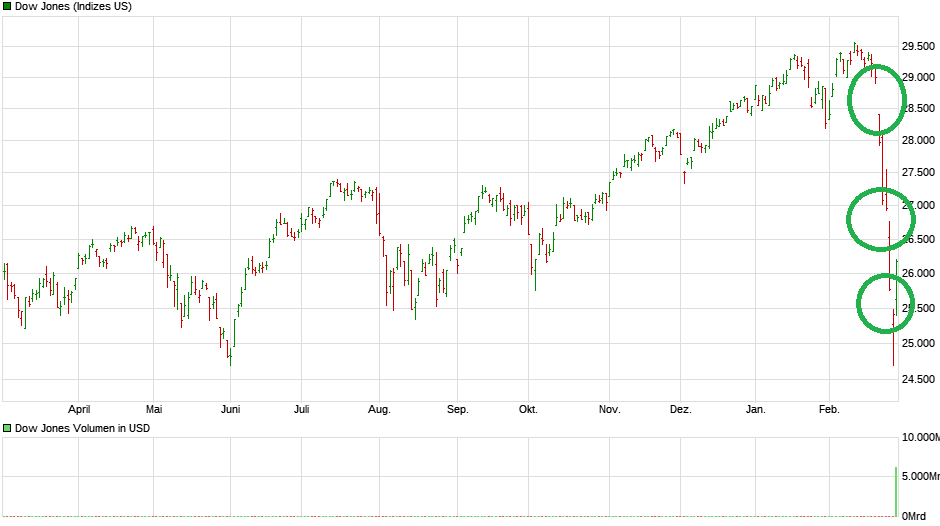Click the Aug. month axis label
The width and height of the screenshot is (940, 526).
point(379,409)
